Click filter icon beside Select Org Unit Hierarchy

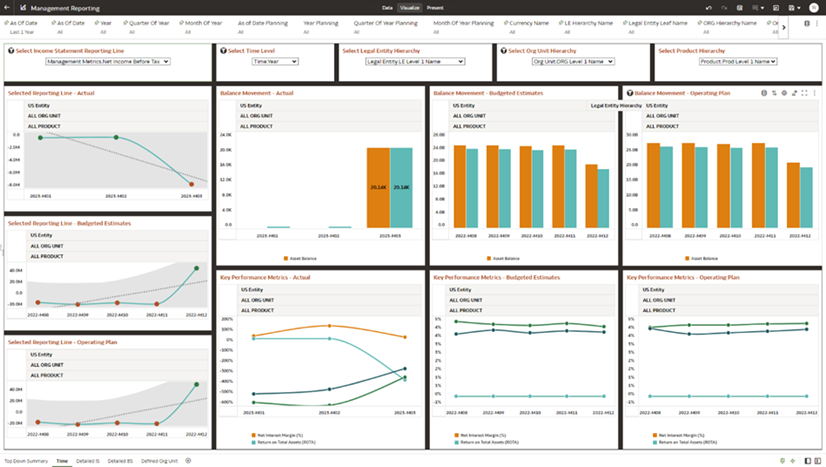point(504,51)
